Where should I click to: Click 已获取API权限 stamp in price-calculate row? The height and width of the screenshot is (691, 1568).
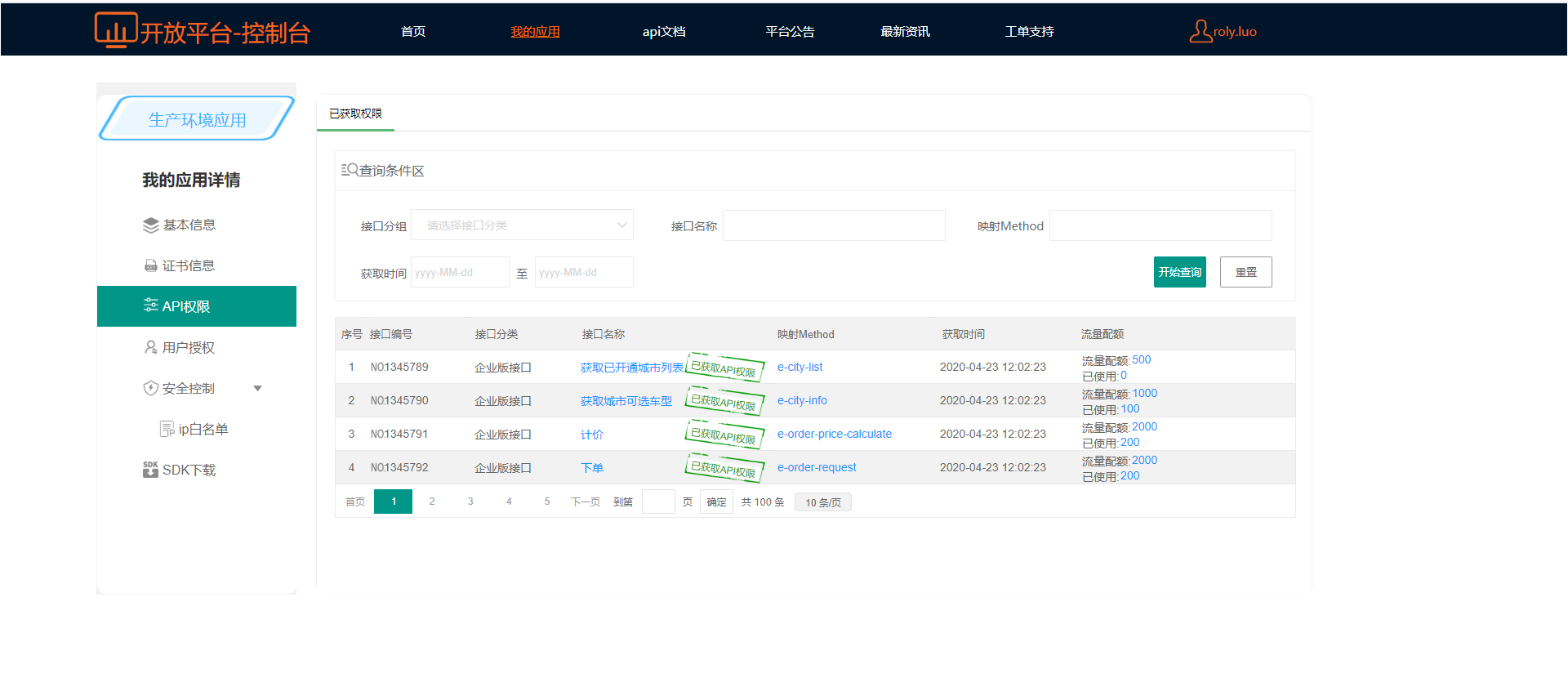pos(724,435)
